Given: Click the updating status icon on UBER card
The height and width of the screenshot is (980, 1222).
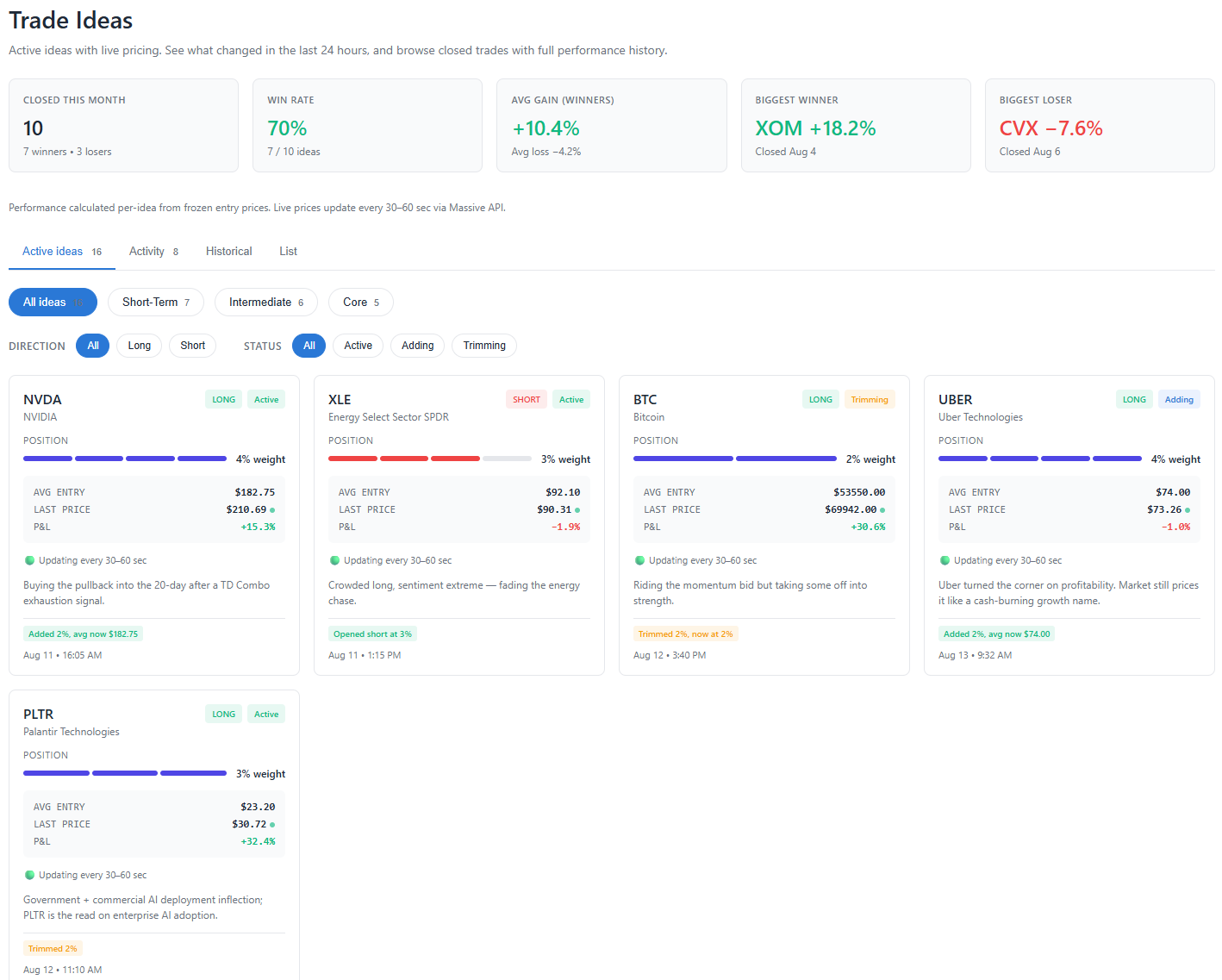Looking at the screenshot, I should point(945,560).
